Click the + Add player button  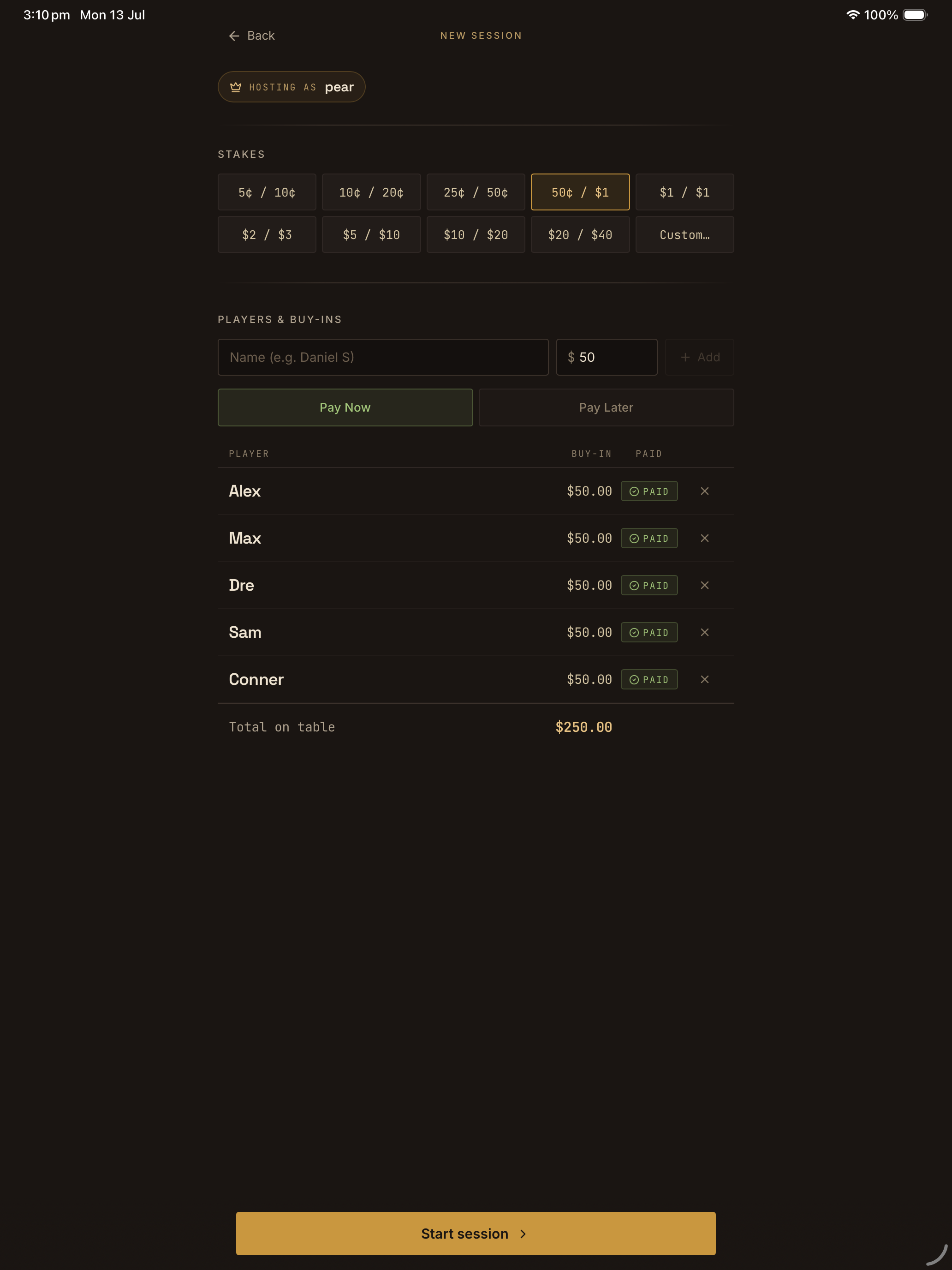[x=700, y=357]
